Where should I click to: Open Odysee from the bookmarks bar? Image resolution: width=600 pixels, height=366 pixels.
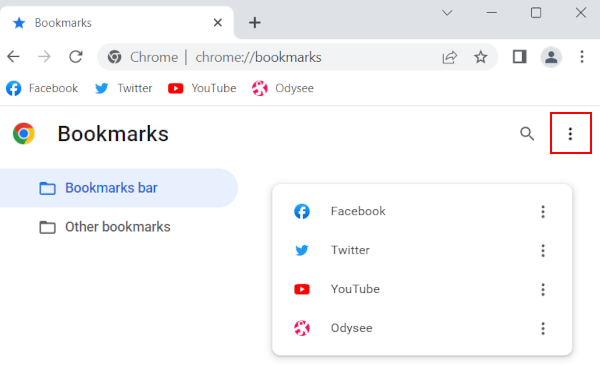pyautogui.click(x=283, y=88)
